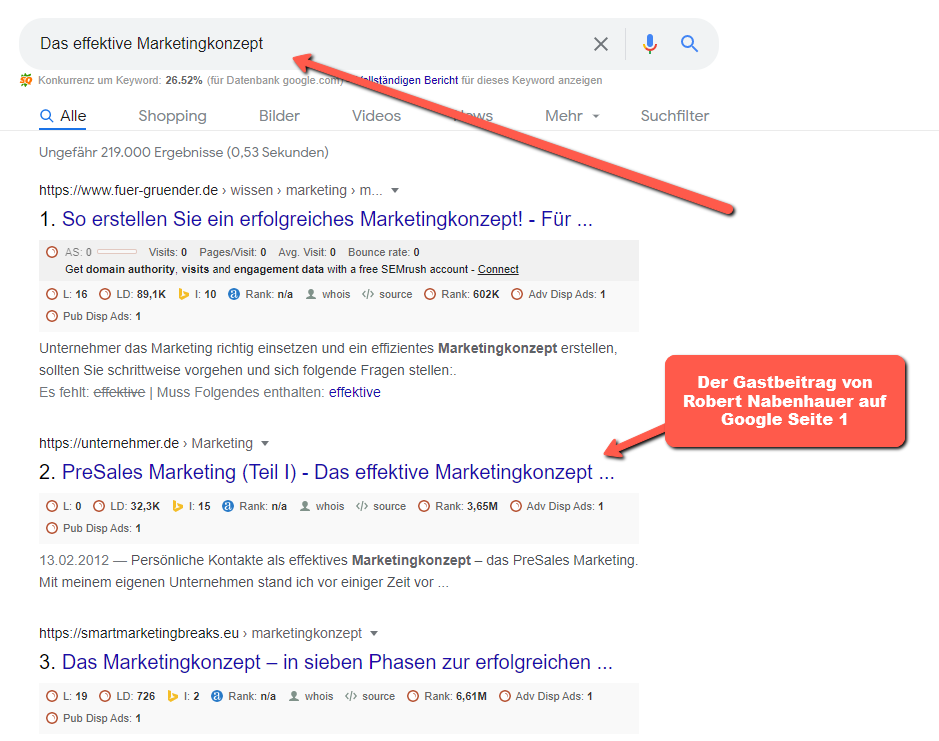The width and height of the screenshot is (939, 741).
Task: Open the Mehr dropdown menu
Action: [x=572, y=116]
